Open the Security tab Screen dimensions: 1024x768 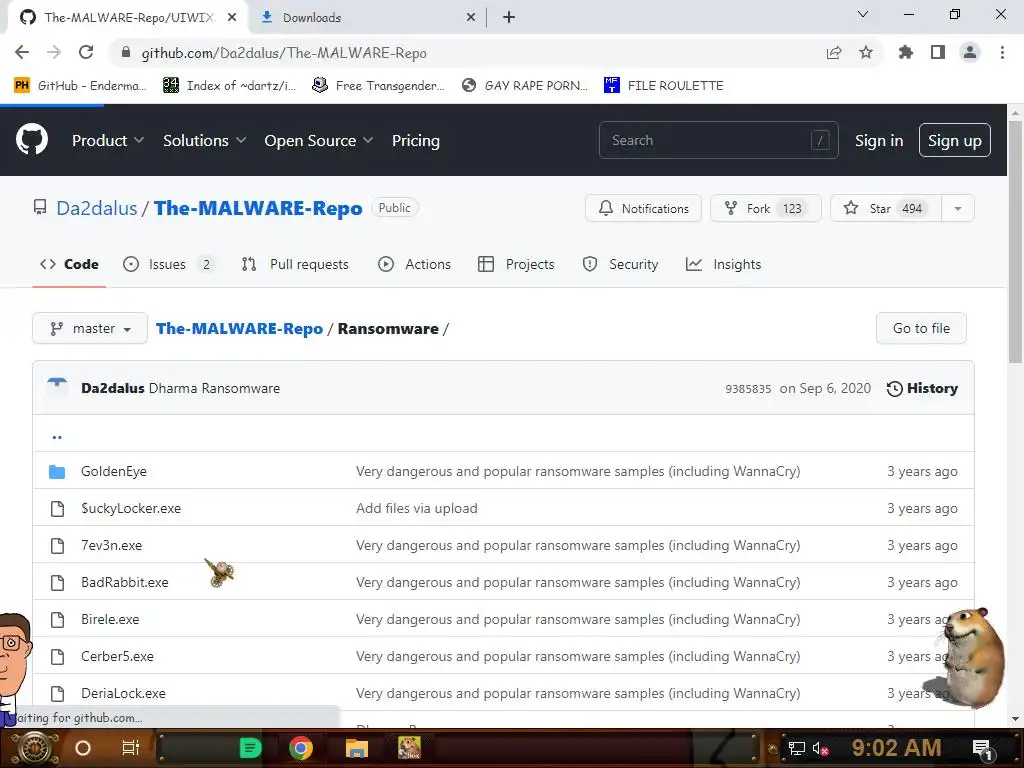(x=620, y=264)
